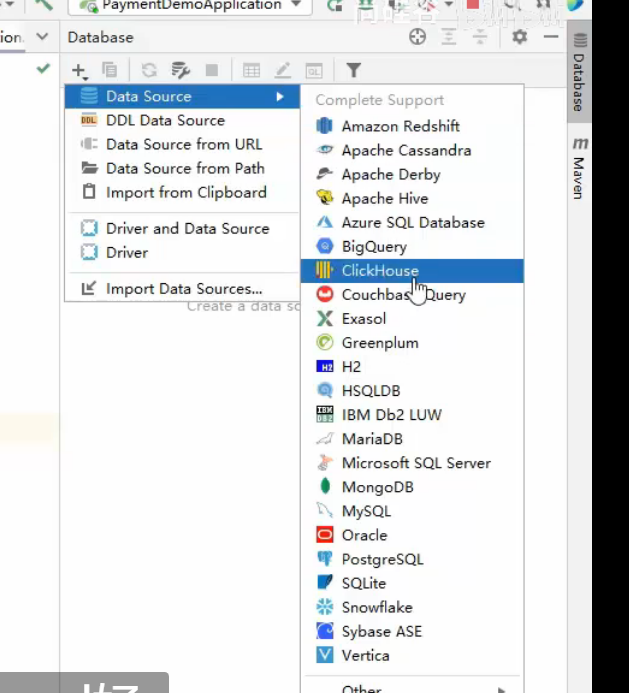Select Azure SQL Database

412,222
